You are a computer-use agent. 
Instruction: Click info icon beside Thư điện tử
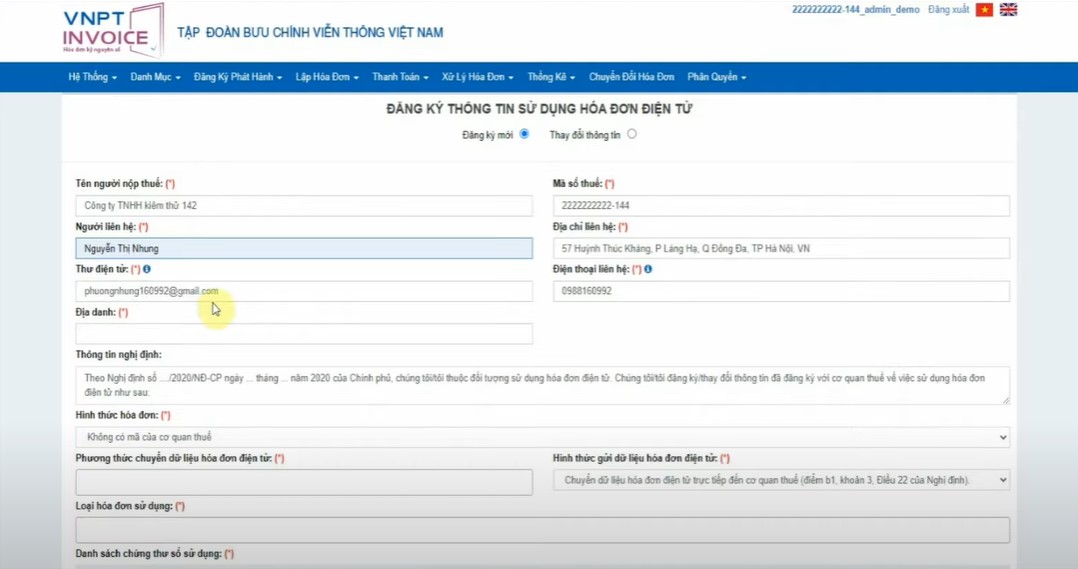click(x=147, y=270)
